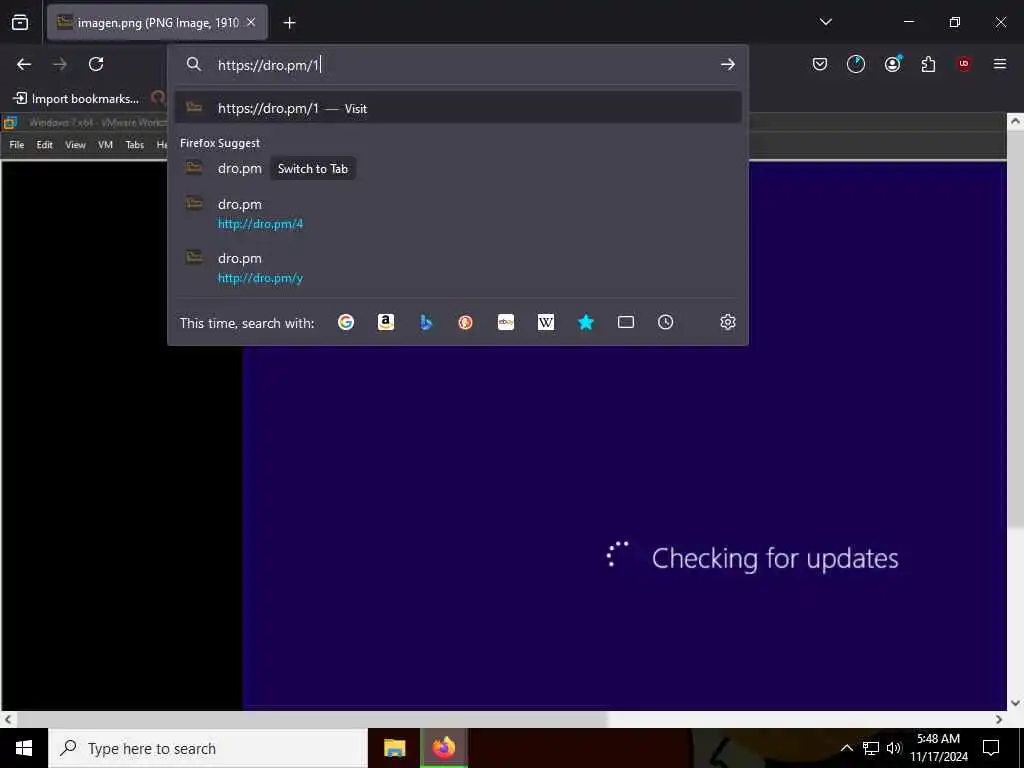Open the Firefox account menu
This screenshot has height=768, width=1024.
(x=892, y=64)
